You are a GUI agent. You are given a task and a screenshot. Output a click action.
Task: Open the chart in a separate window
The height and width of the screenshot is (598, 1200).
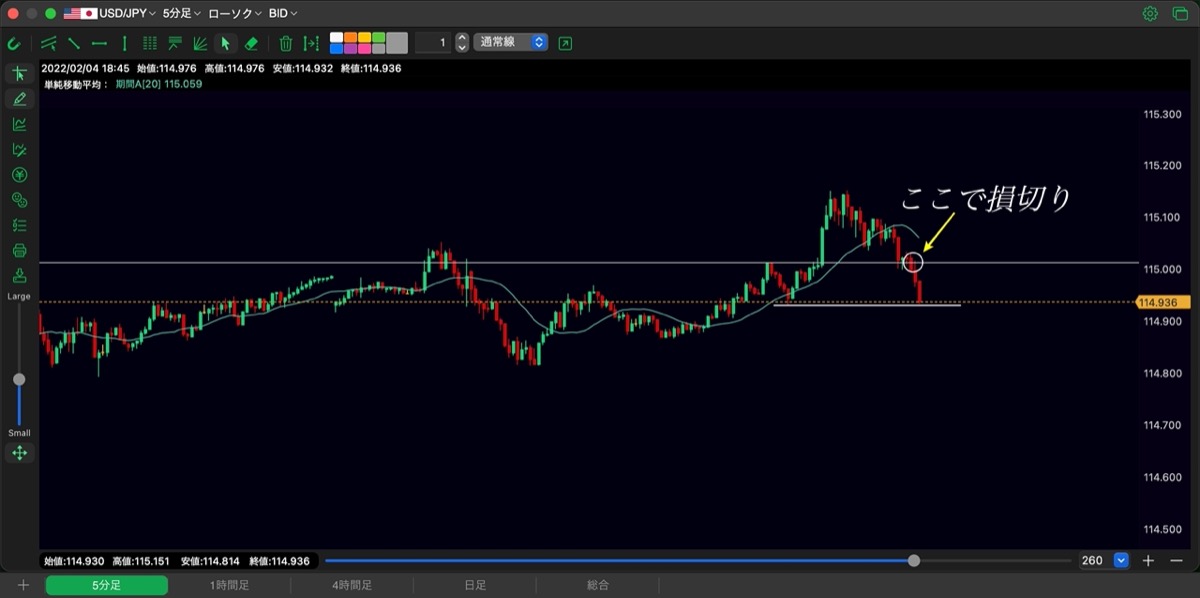coord(566,43)
